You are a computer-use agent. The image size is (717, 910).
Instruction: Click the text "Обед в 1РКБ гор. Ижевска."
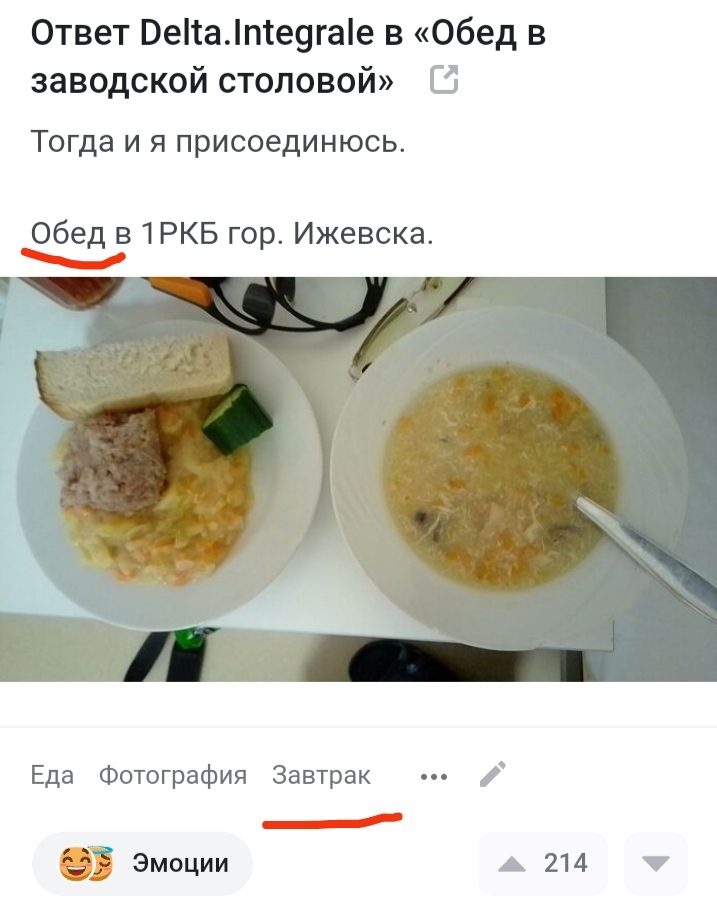(x=232, y=234)
